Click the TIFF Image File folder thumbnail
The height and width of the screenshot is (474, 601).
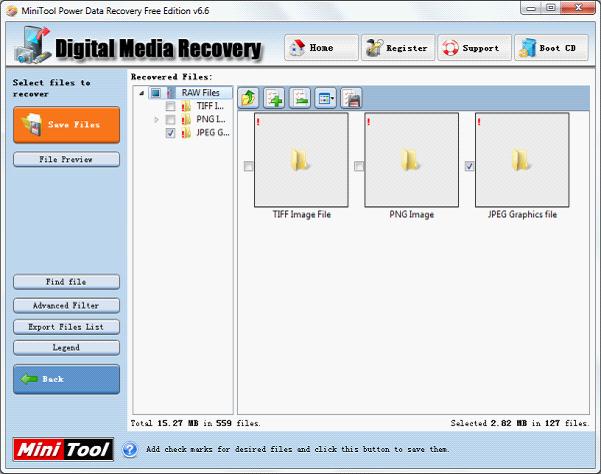[301, 160]
